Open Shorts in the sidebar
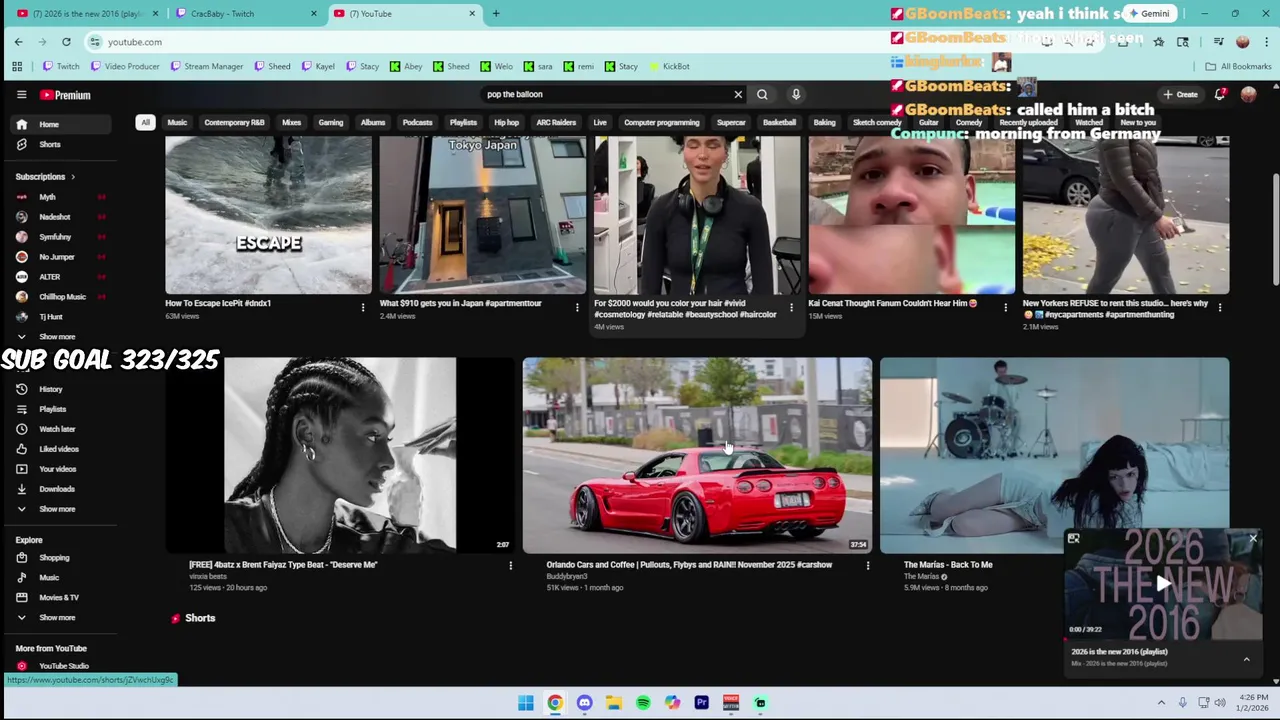Screen dimensions: 1280x720 (x=60, y=144)
